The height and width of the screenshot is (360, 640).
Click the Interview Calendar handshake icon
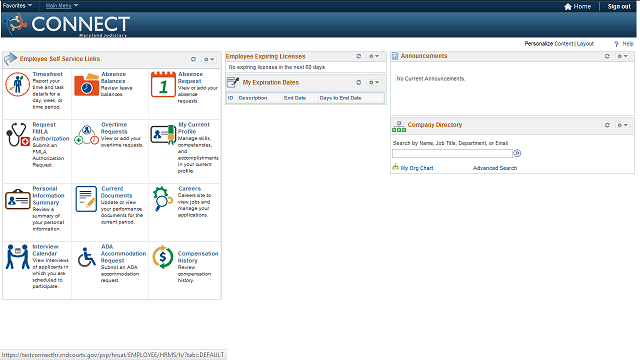pos(18,257)
